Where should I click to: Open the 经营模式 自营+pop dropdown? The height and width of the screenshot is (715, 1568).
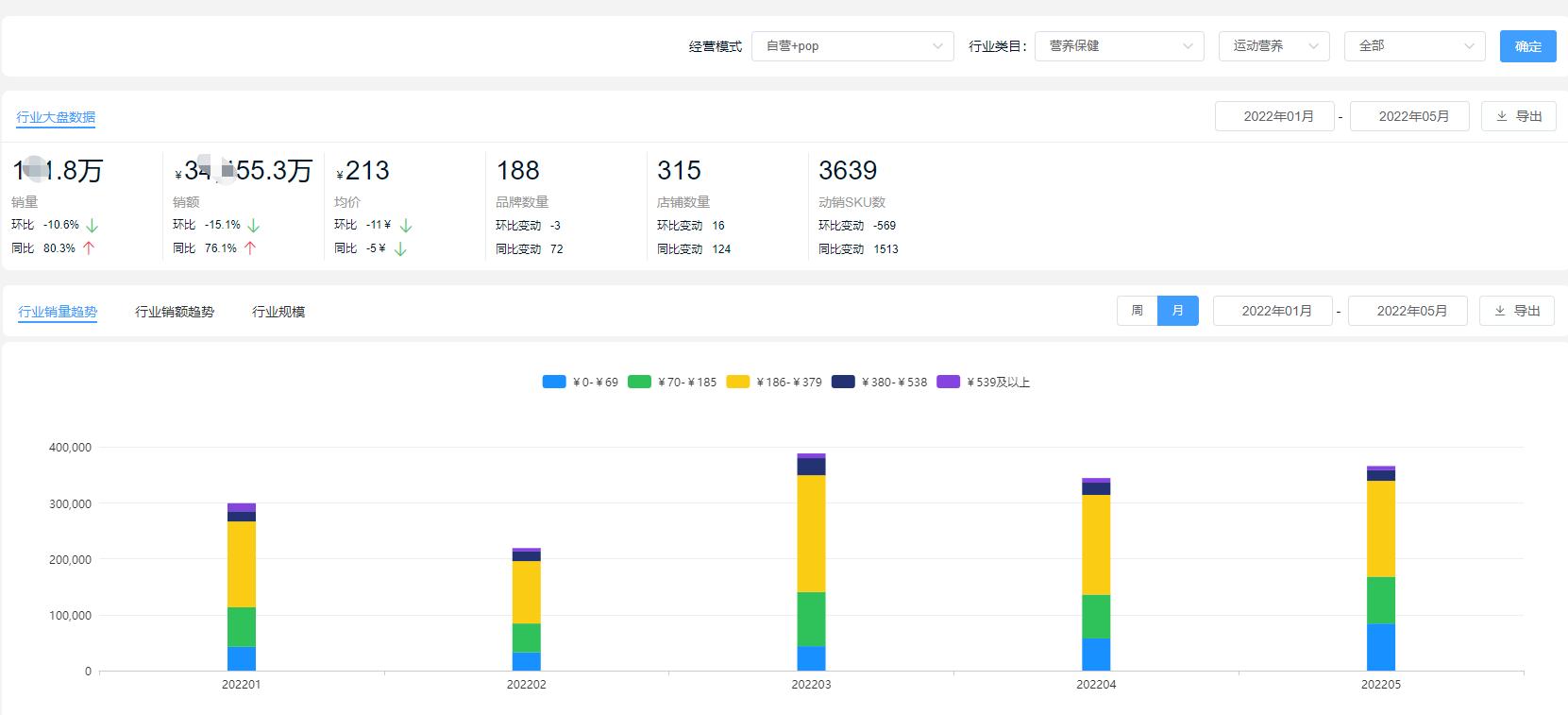coord(852,46)
